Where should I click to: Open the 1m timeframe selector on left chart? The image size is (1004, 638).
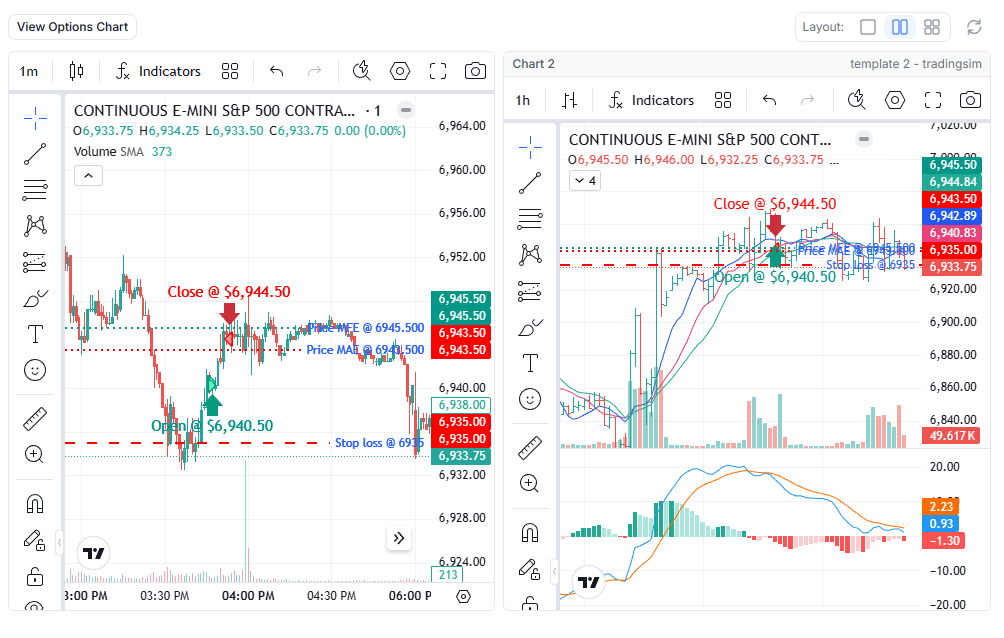pyautogui.click(x=29, y=71)
